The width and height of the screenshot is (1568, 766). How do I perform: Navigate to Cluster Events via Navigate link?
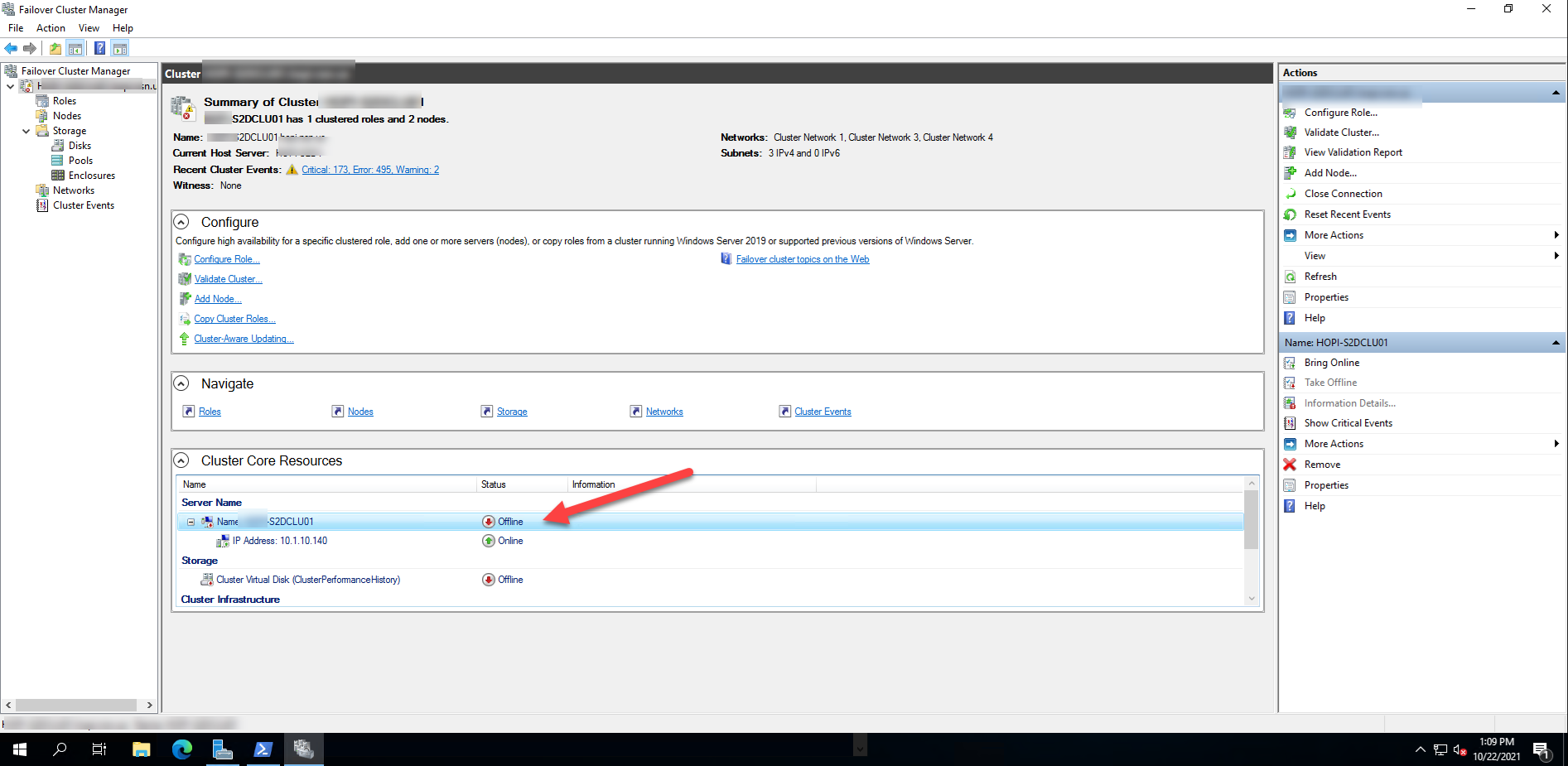click(823, 412)
